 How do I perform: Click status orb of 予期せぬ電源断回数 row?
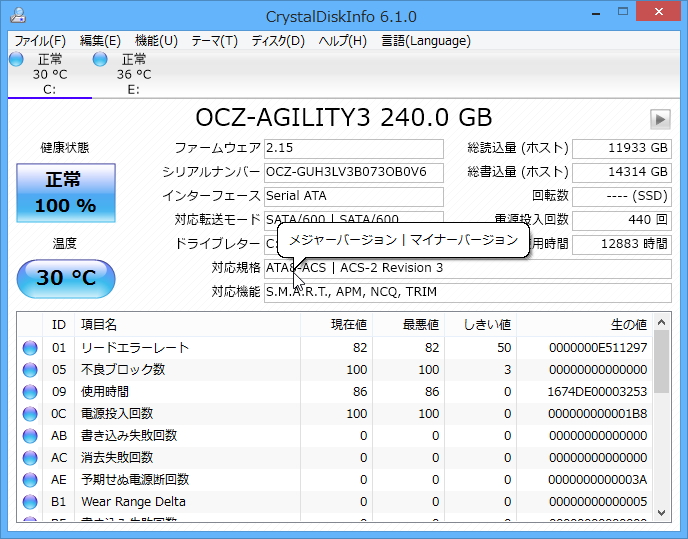[30, 480]
